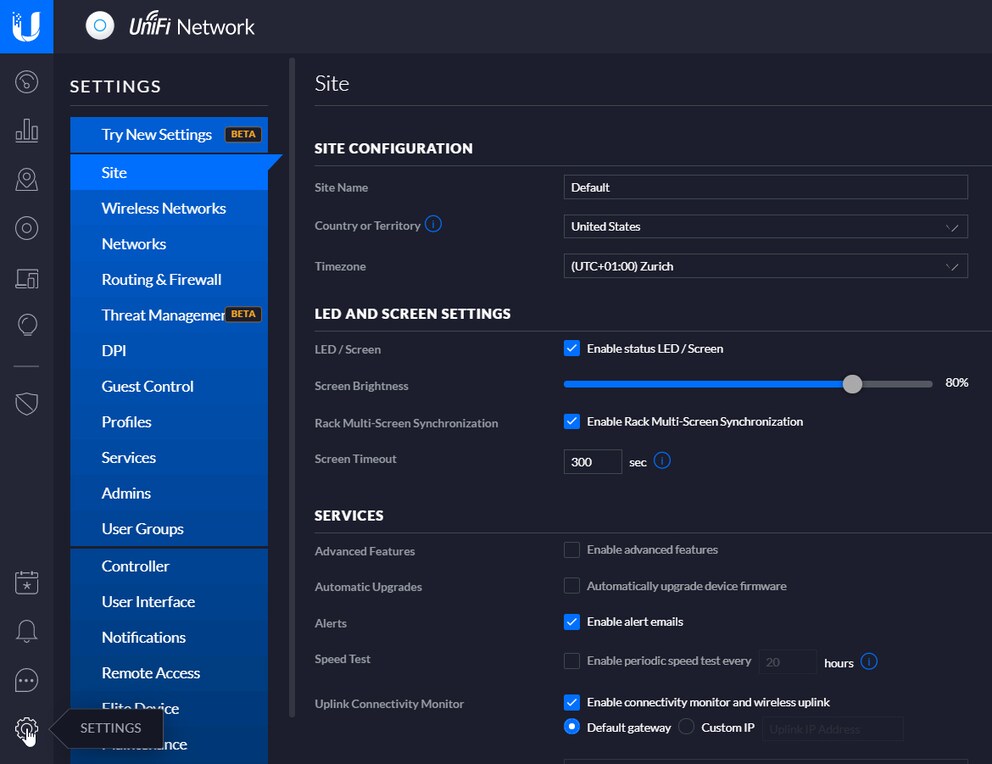Open the Insights light bulb icon

click(27, 325)
